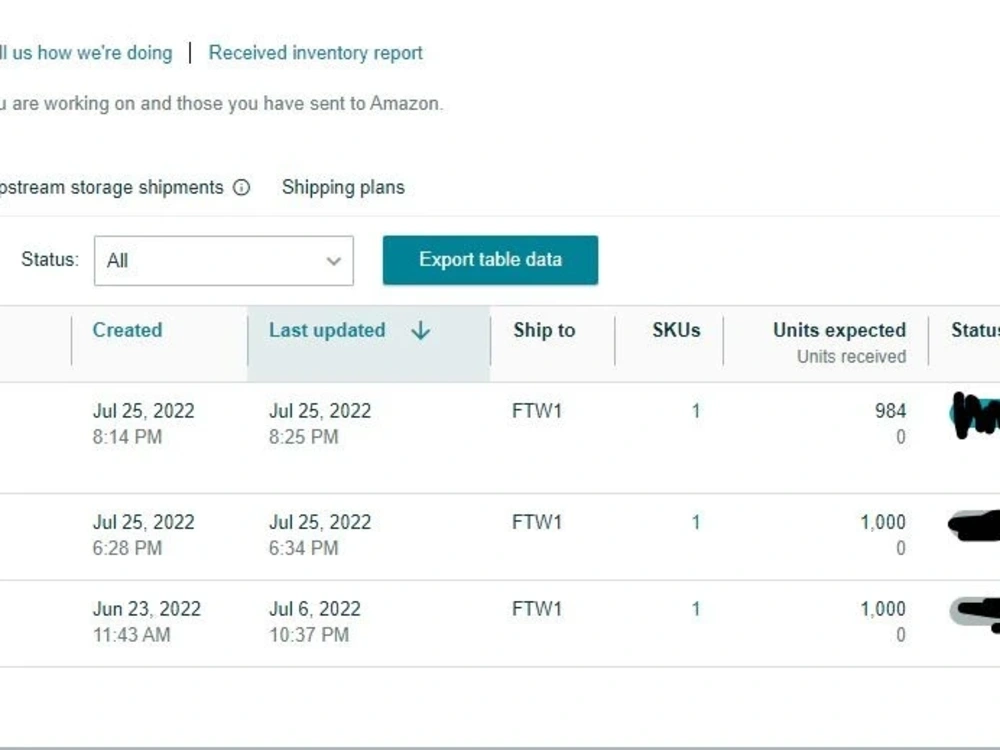Click FTW1 in the Jun 23 shipment row

[537, 609]
